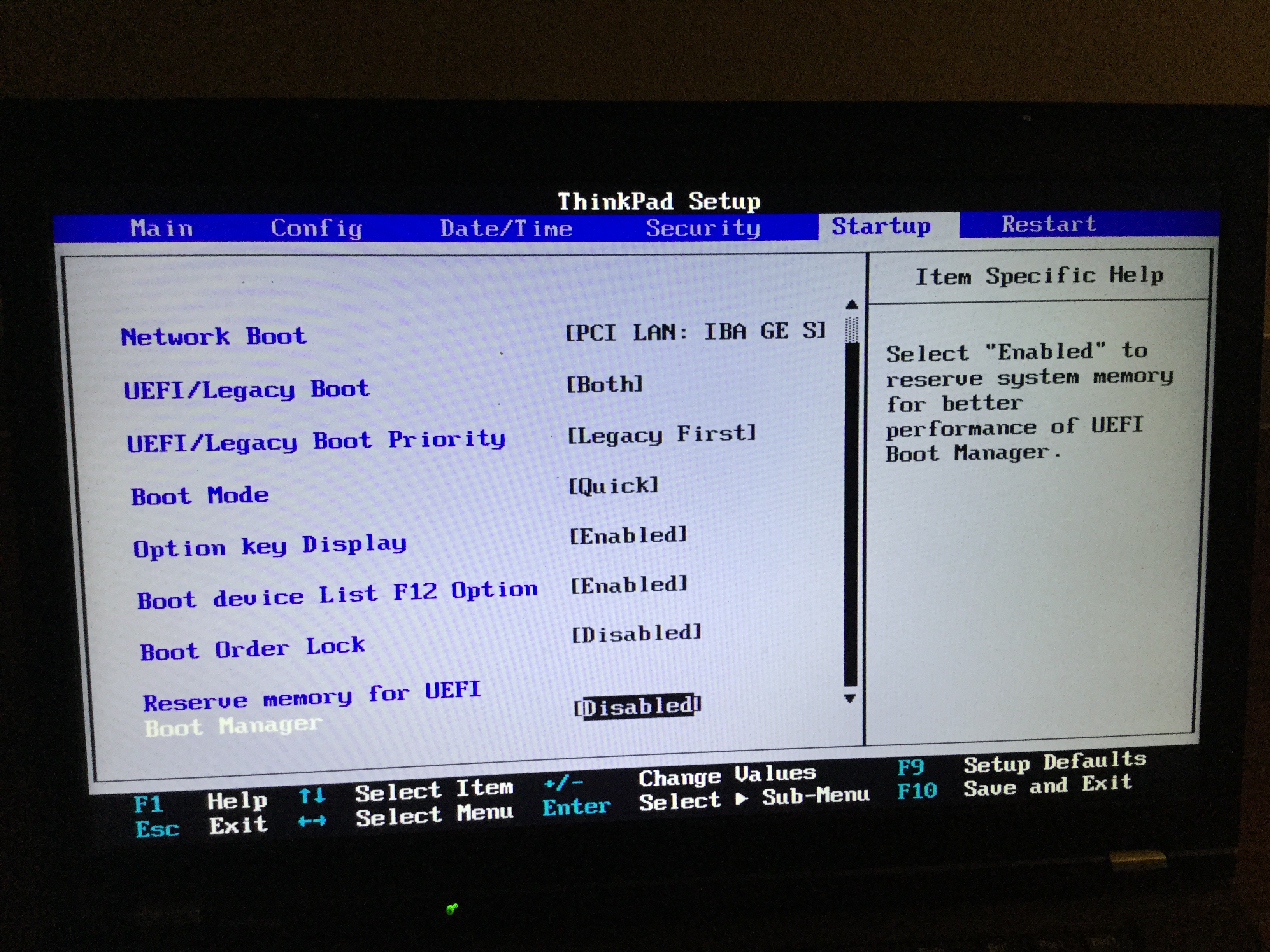Click F10 Save and Exit
Image resolution: width=1270 pixels, height=952 pixels.
917,791
